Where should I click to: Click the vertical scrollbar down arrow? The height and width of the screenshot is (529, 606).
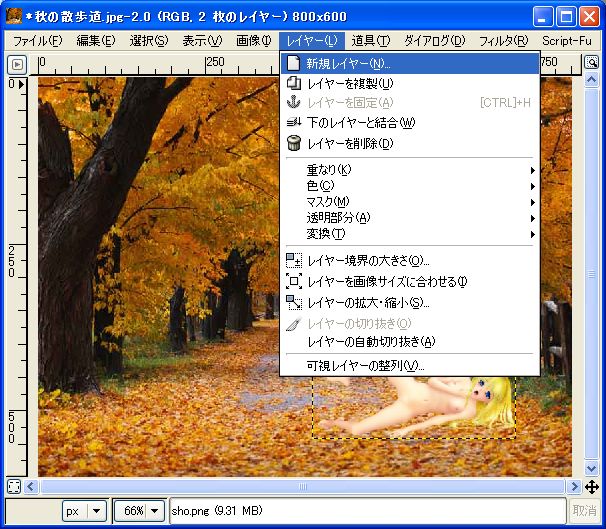[591, 468]
